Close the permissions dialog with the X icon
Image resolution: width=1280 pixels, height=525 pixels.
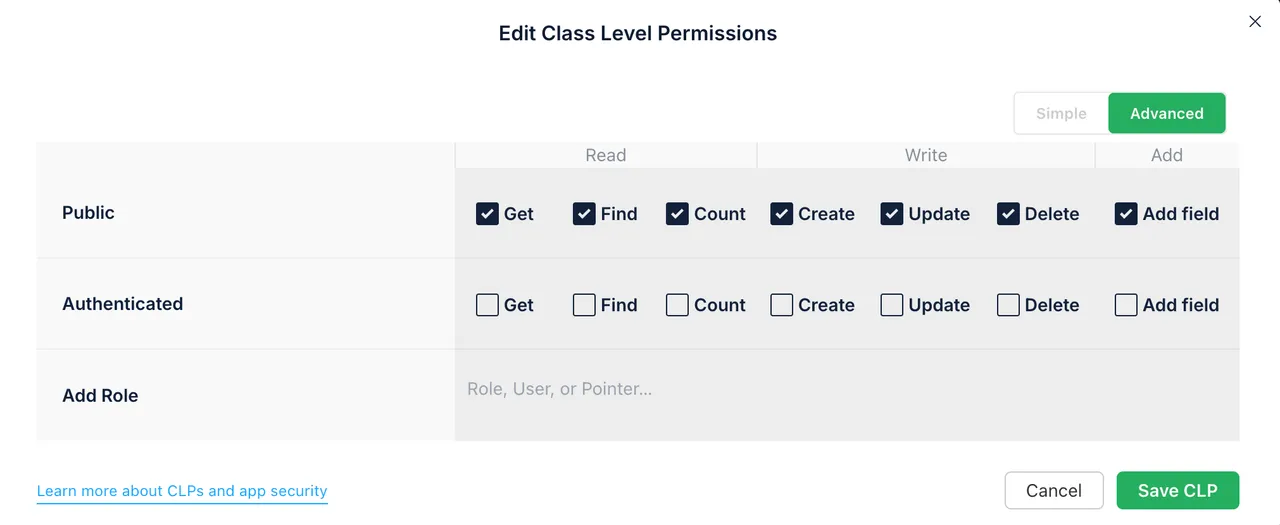pos(1255,21)
